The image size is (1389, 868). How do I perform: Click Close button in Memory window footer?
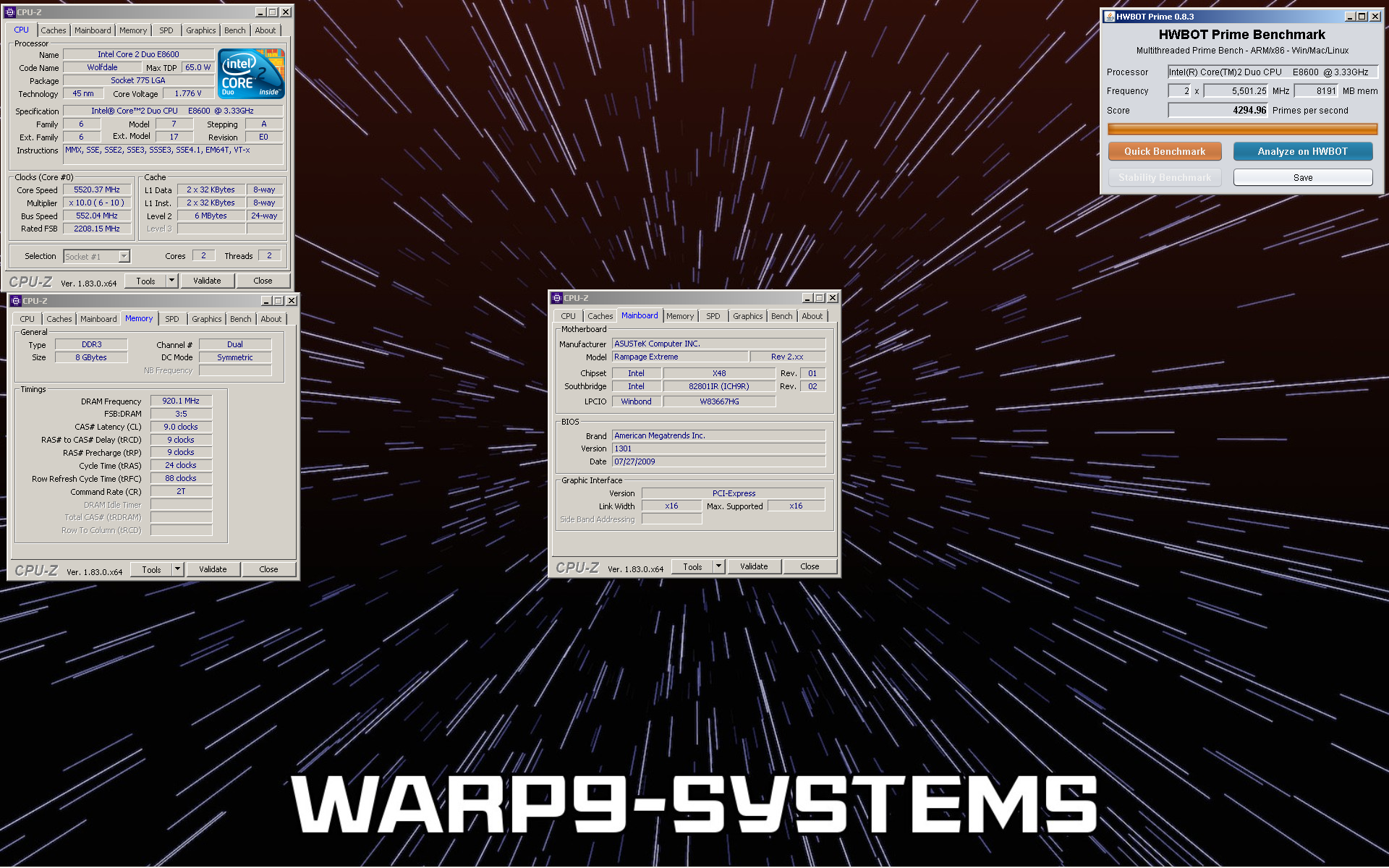269,569
